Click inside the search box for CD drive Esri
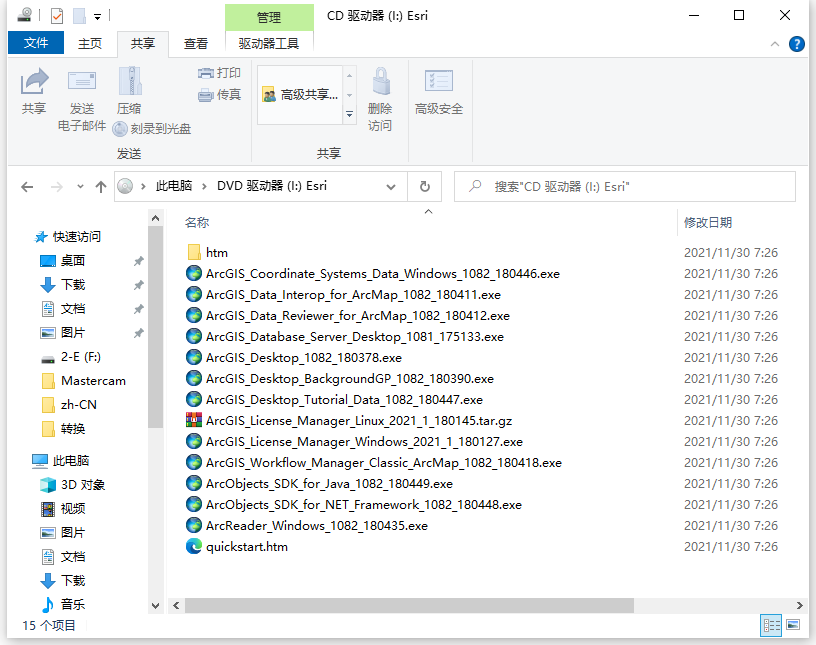 pos(624,186)
